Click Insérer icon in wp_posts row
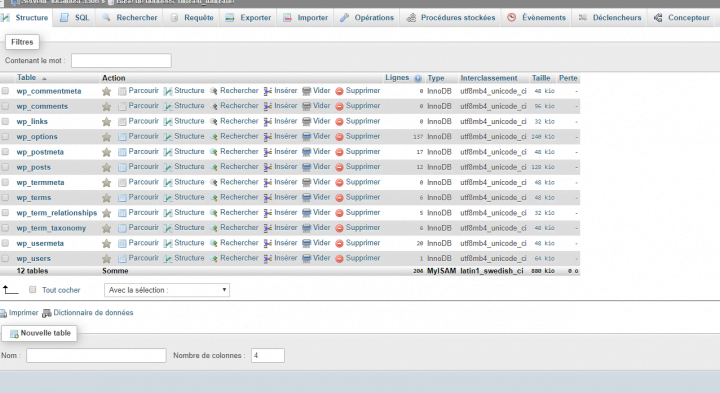 [268, 167]
